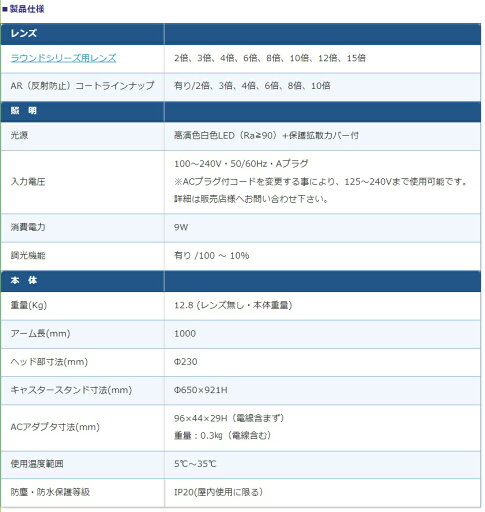Select 100~240V・50/60Hz・Aプラグ text

pyautogui.click(x=241, y=164)
